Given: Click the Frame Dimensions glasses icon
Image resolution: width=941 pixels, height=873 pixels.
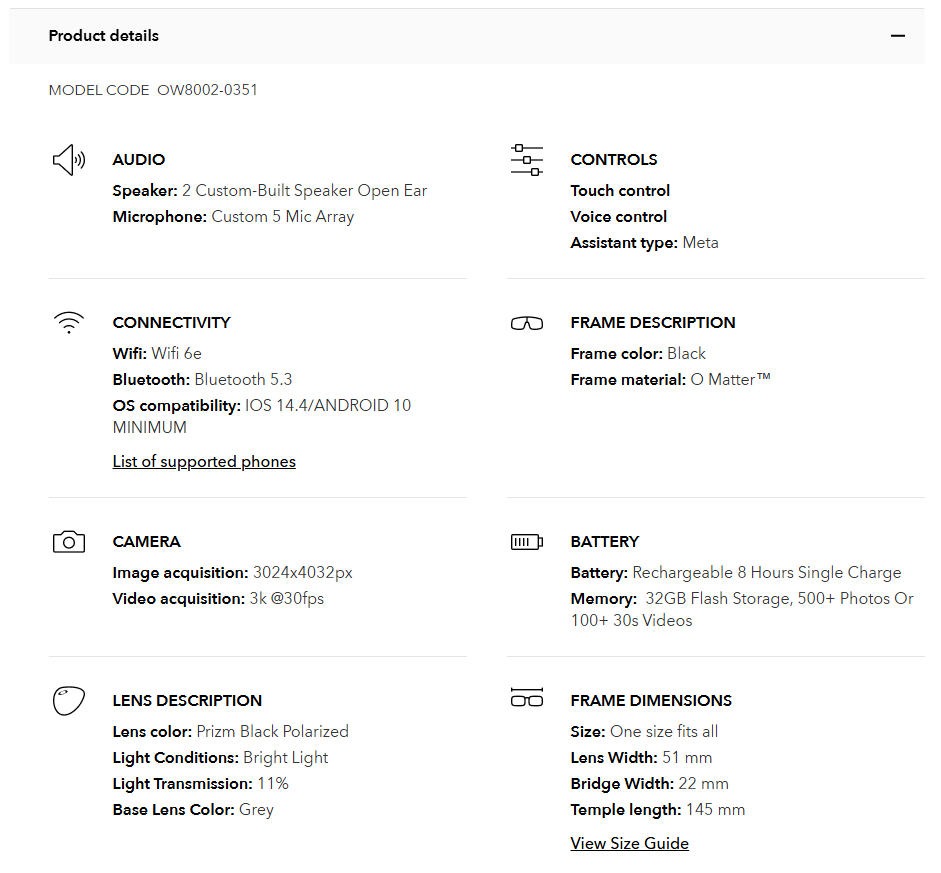Looking at the screenshot, I should pyautogui.click(x=526, y=698).
